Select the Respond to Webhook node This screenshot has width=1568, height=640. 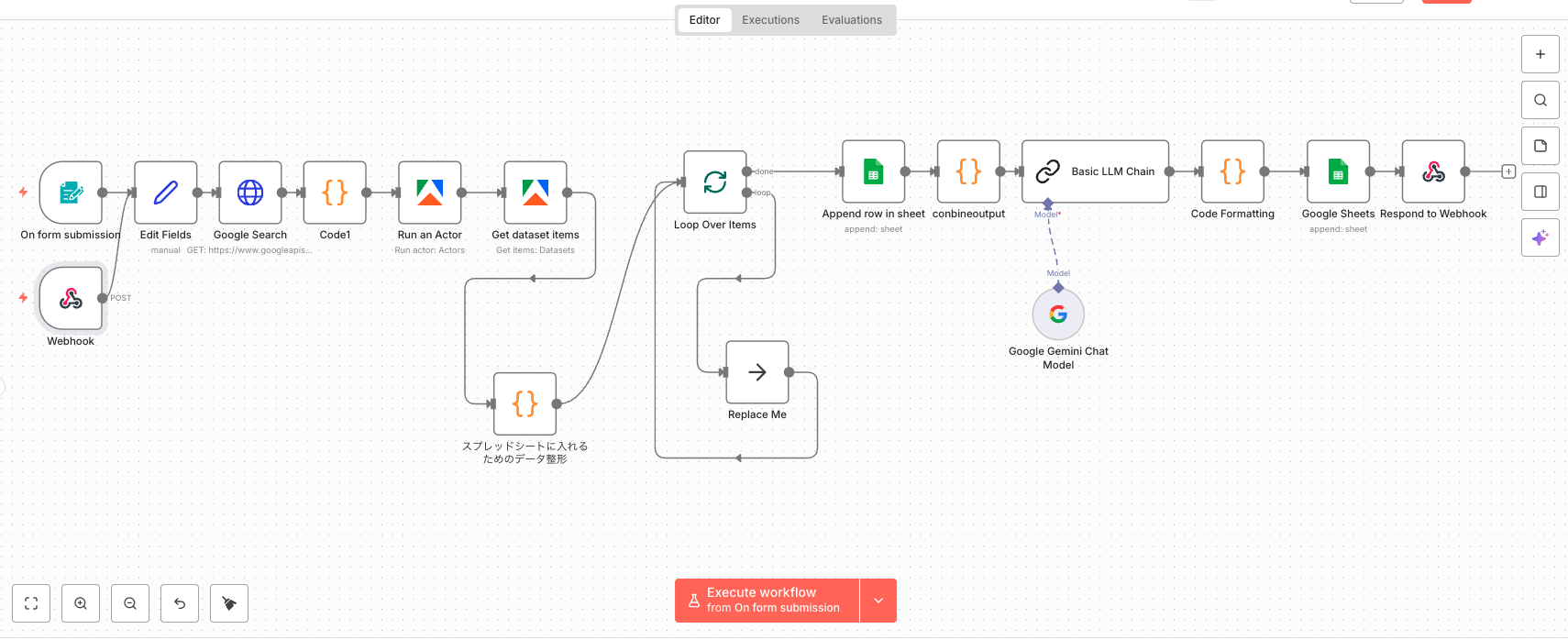click(1433, 171)
